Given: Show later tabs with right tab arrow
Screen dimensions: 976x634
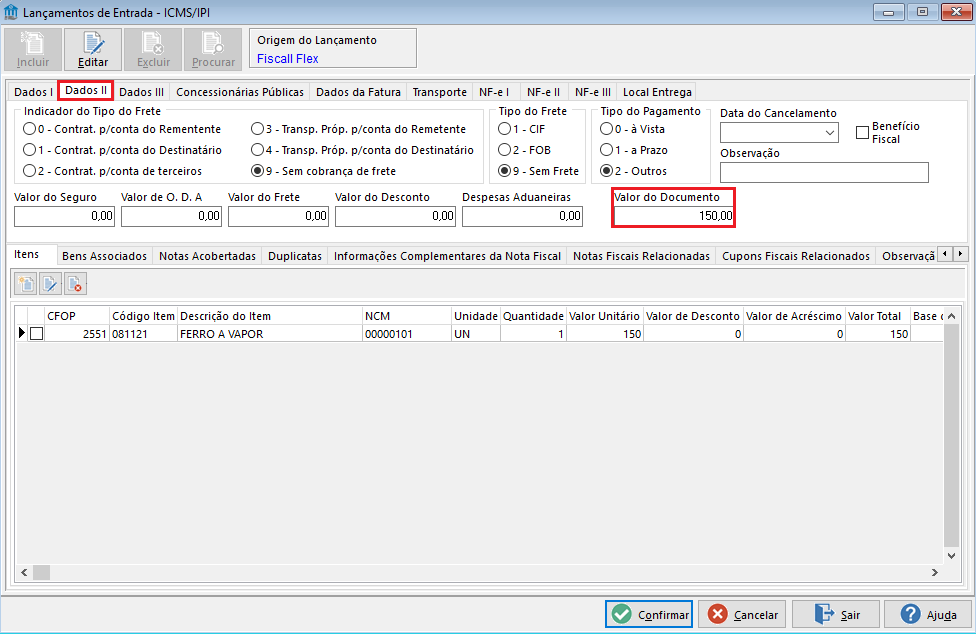Looking at the screenshot, I should 961,254.
